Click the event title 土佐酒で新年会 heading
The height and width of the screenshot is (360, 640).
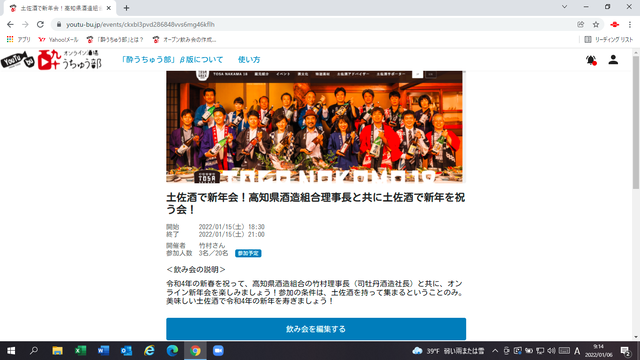click(x=316, y=203)
